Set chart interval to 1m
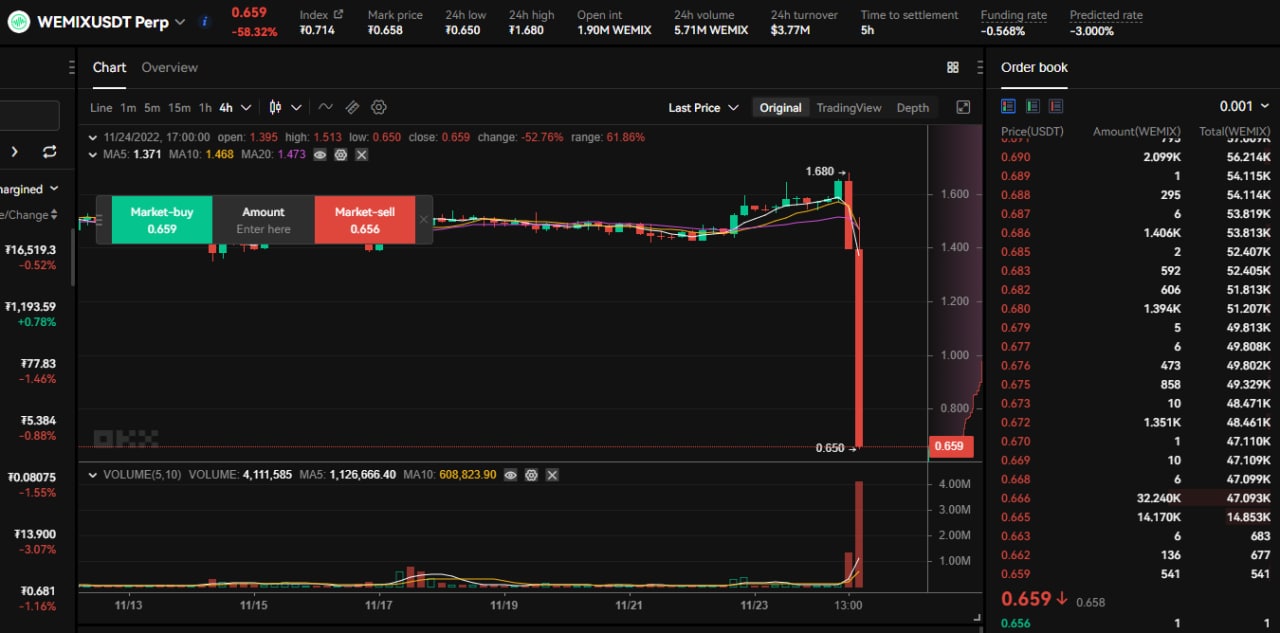Viewport: 1280px width, 633px height. coord(128,108)
